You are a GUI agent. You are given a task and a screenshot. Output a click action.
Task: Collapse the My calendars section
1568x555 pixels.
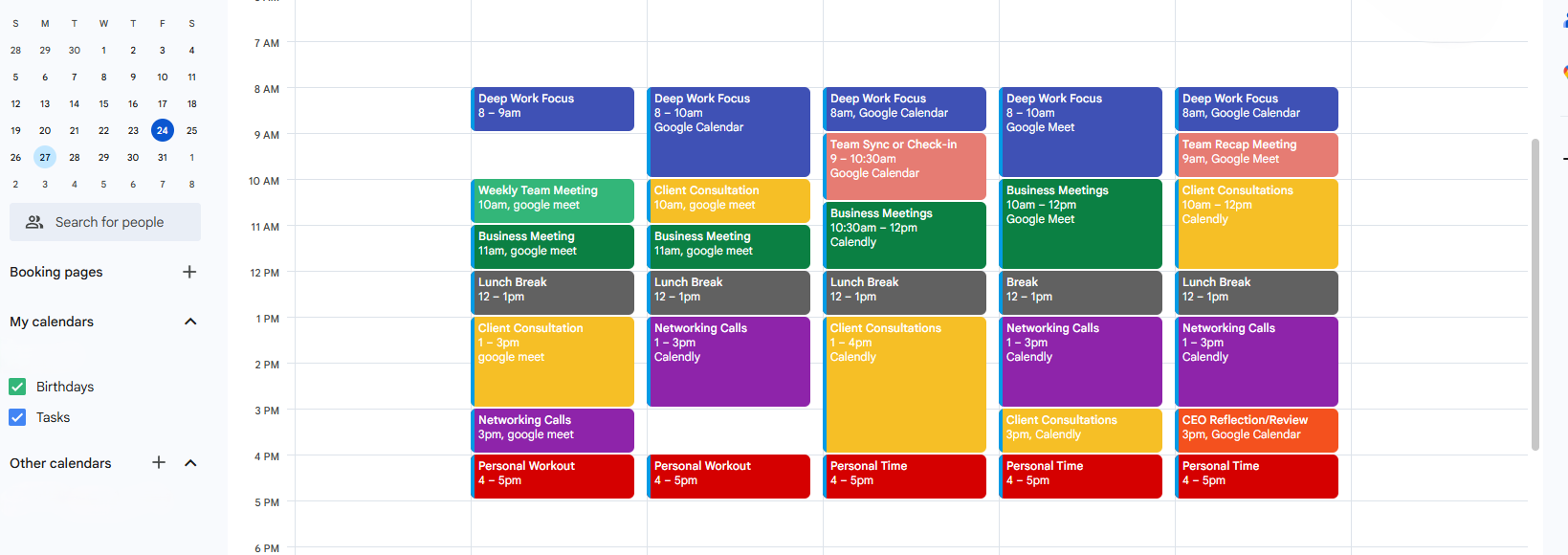pyautogui.click(x=190, y=322)
